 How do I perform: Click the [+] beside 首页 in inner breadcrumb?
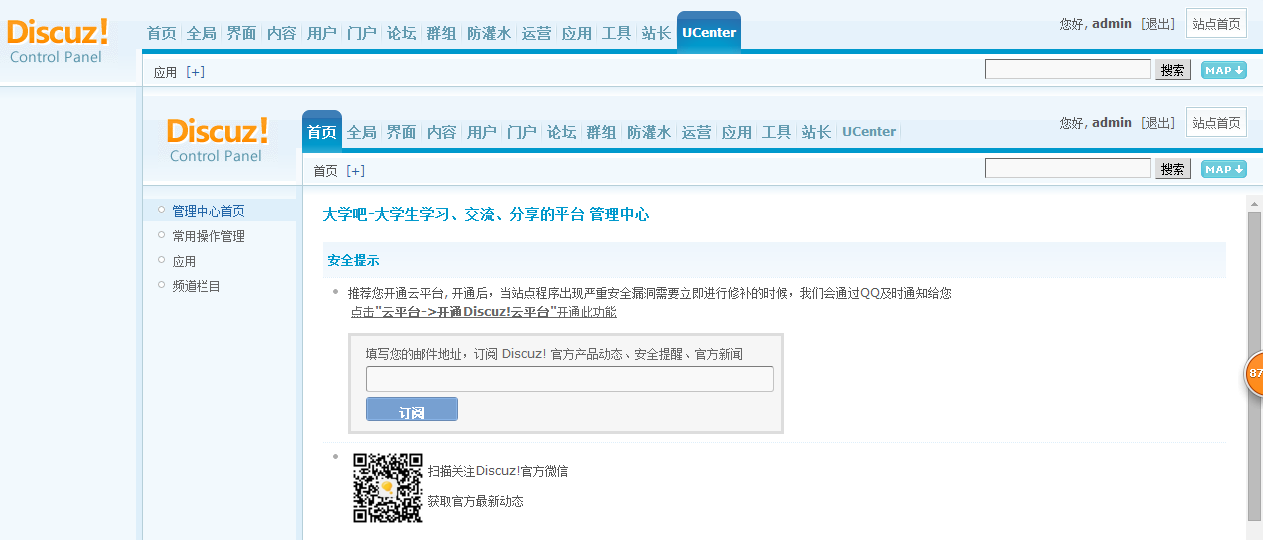pos(356,171)
